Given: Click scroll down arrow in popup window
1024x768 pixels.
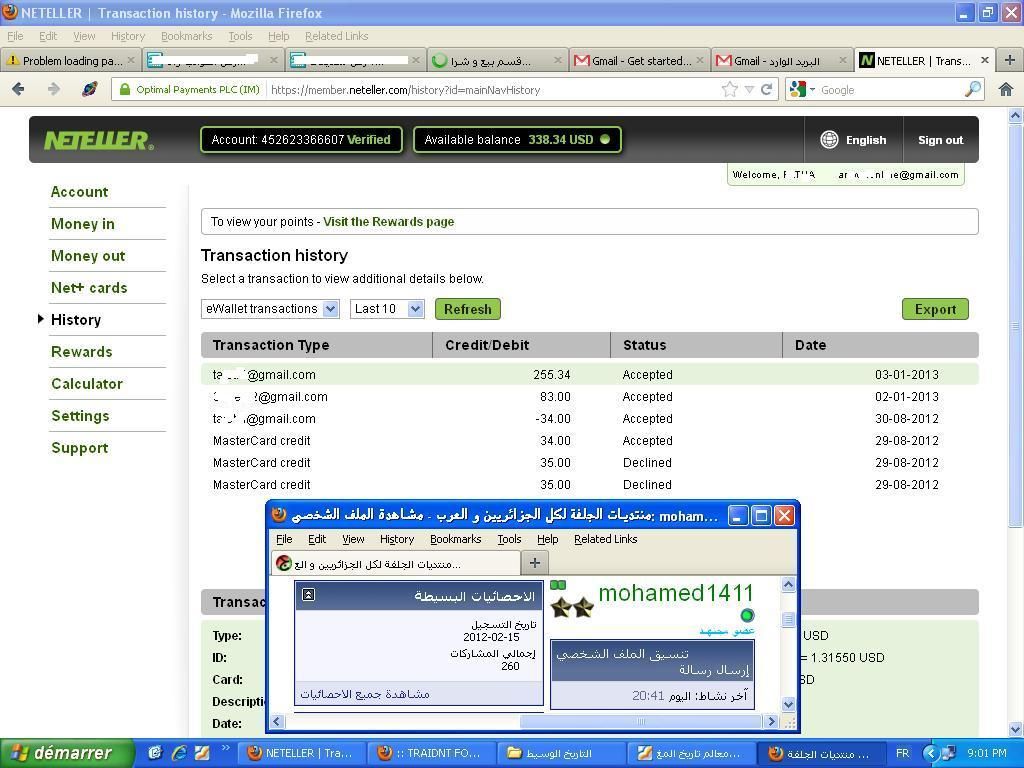Looking at the screenshot, I should 788,705.
